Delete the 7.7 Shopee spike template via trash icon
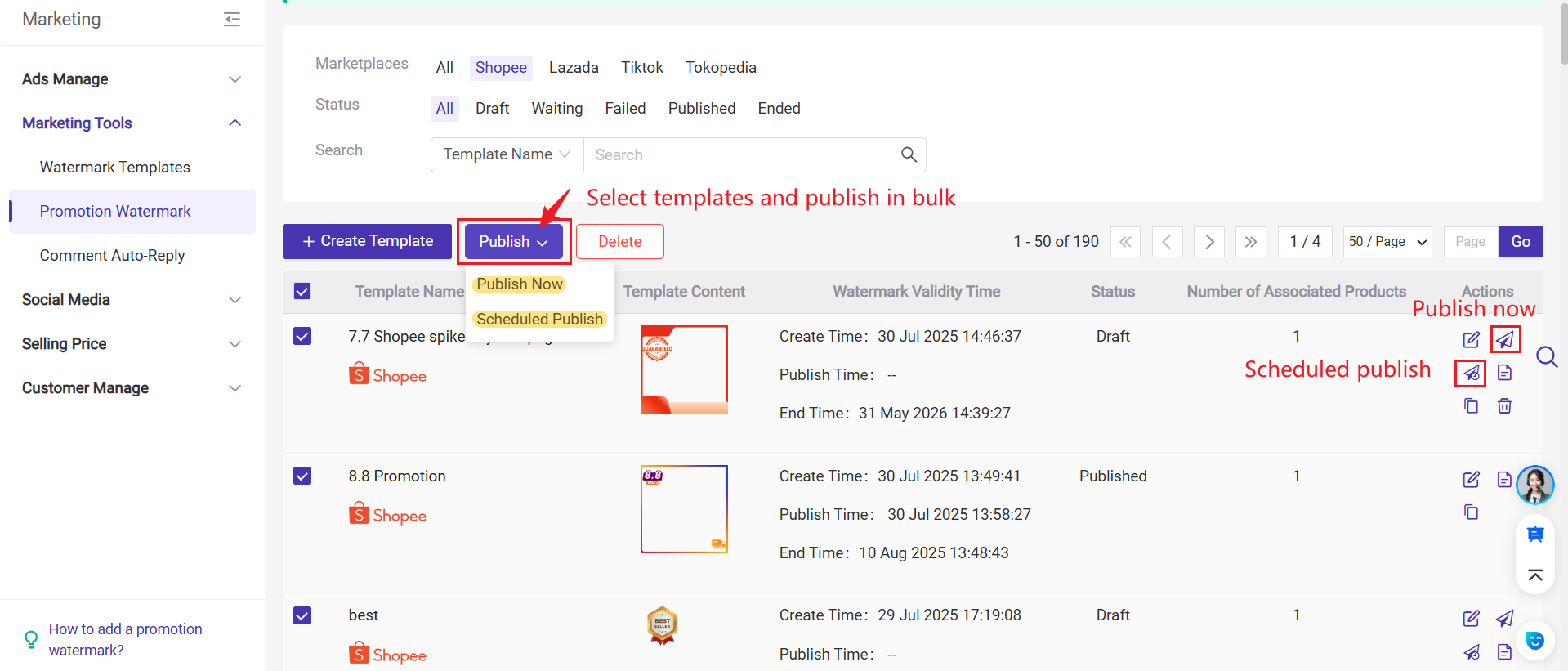The image size is (1568, 671). click(1504, 405)
